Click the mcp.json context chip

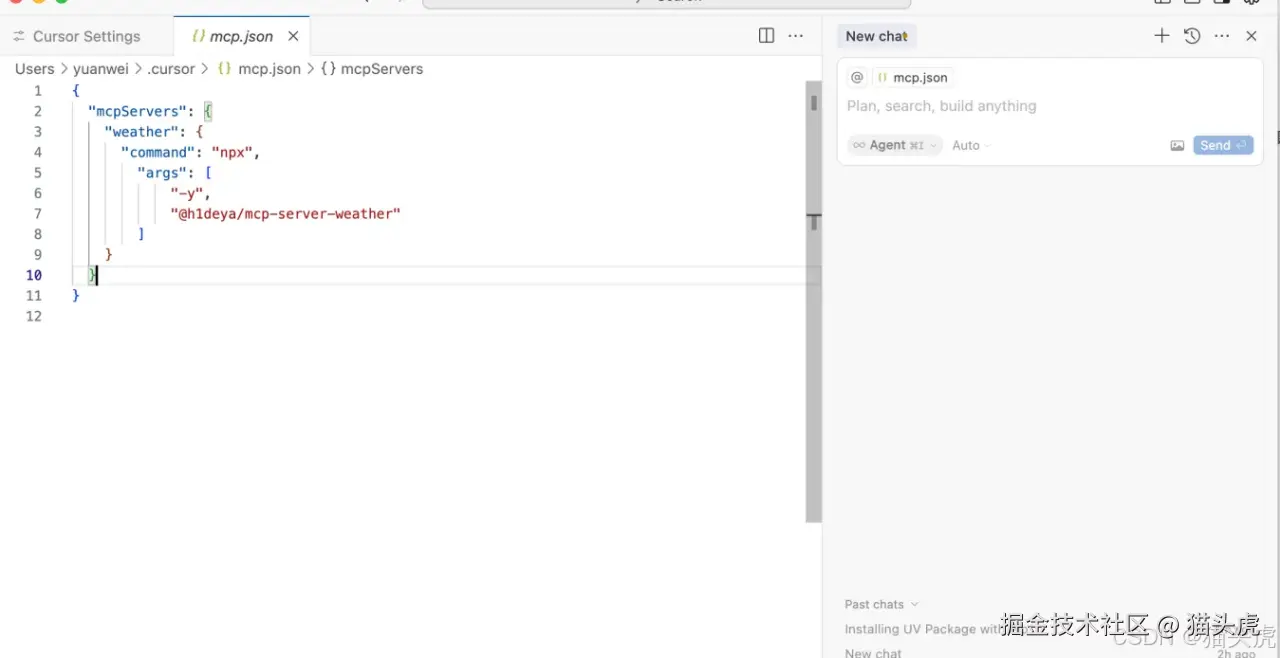click(912, 77)
